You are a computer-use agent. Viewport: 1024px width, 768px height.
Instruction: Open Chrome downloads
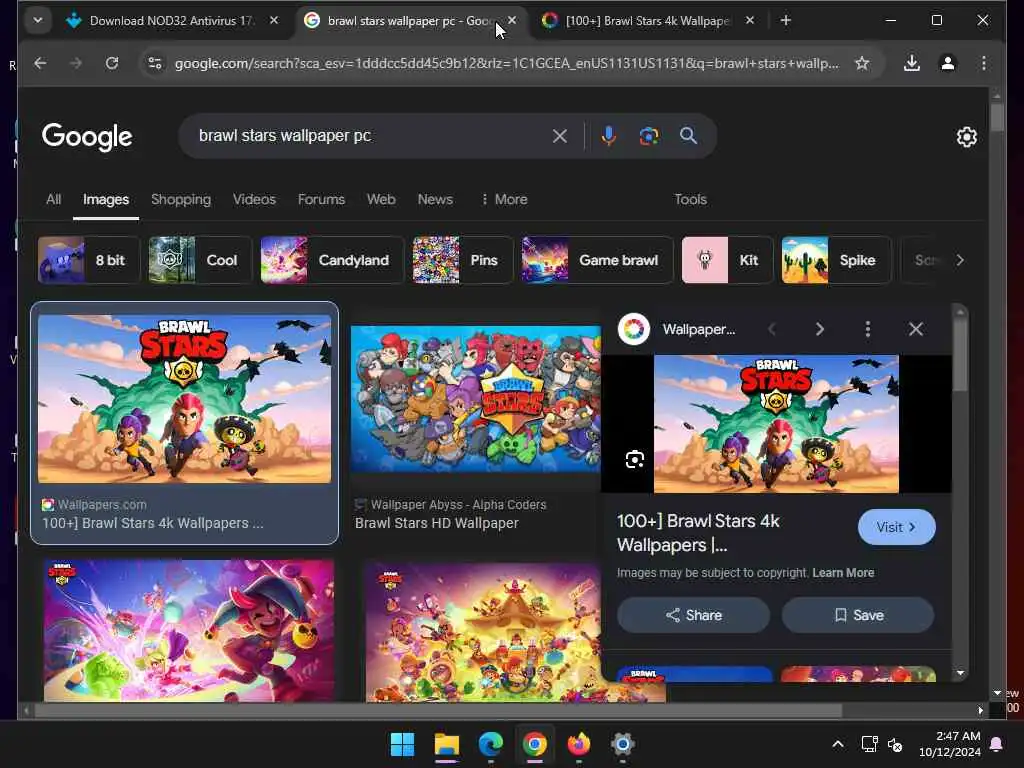(912, 63)
